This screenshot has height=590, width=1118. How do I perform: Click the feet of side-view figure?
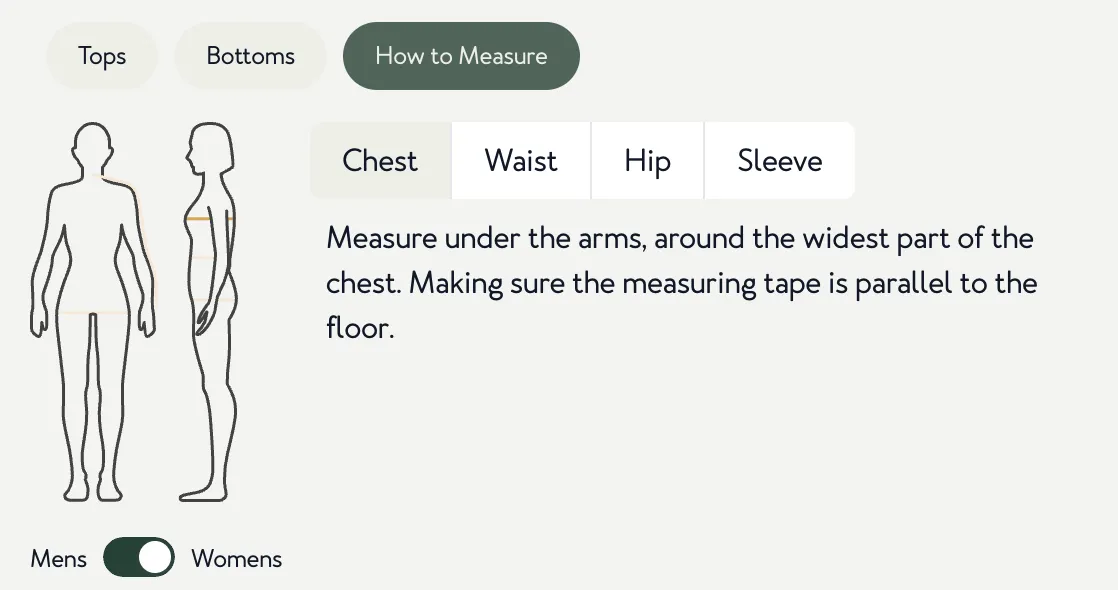(205, 493)
